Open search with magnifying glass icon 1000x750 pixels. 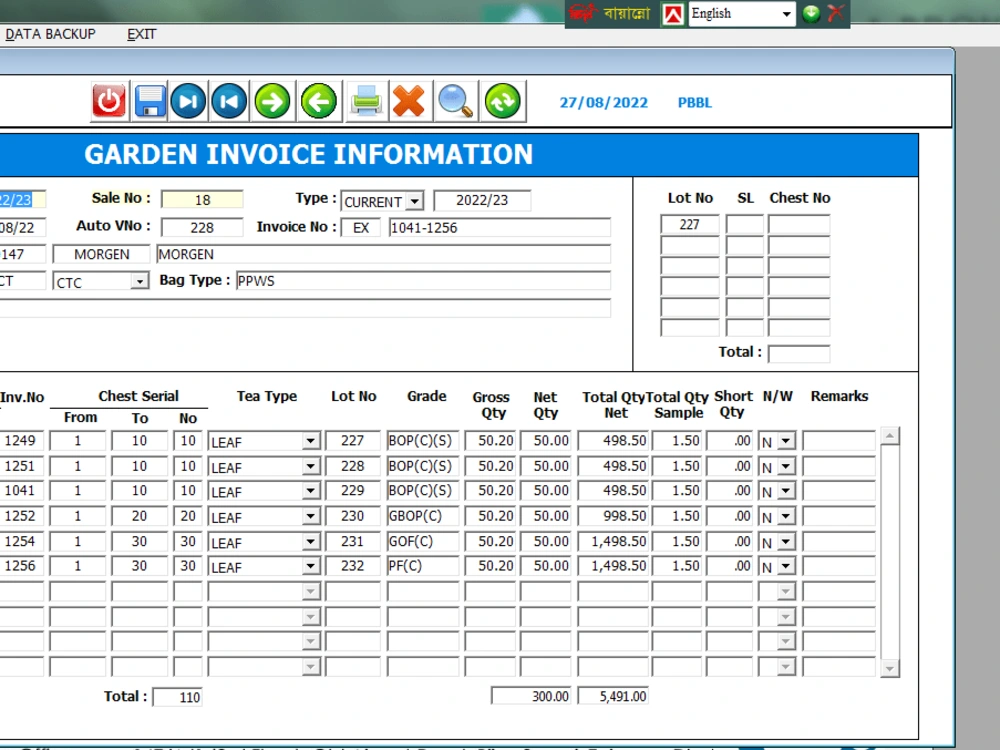click(455, 101)
